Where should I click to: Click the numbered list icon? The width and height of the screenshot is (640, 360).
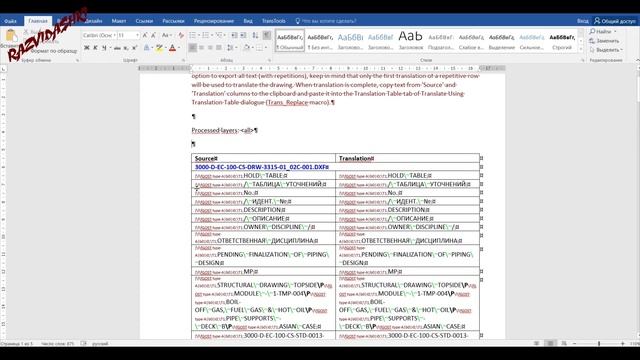click(x=205, y=36)
